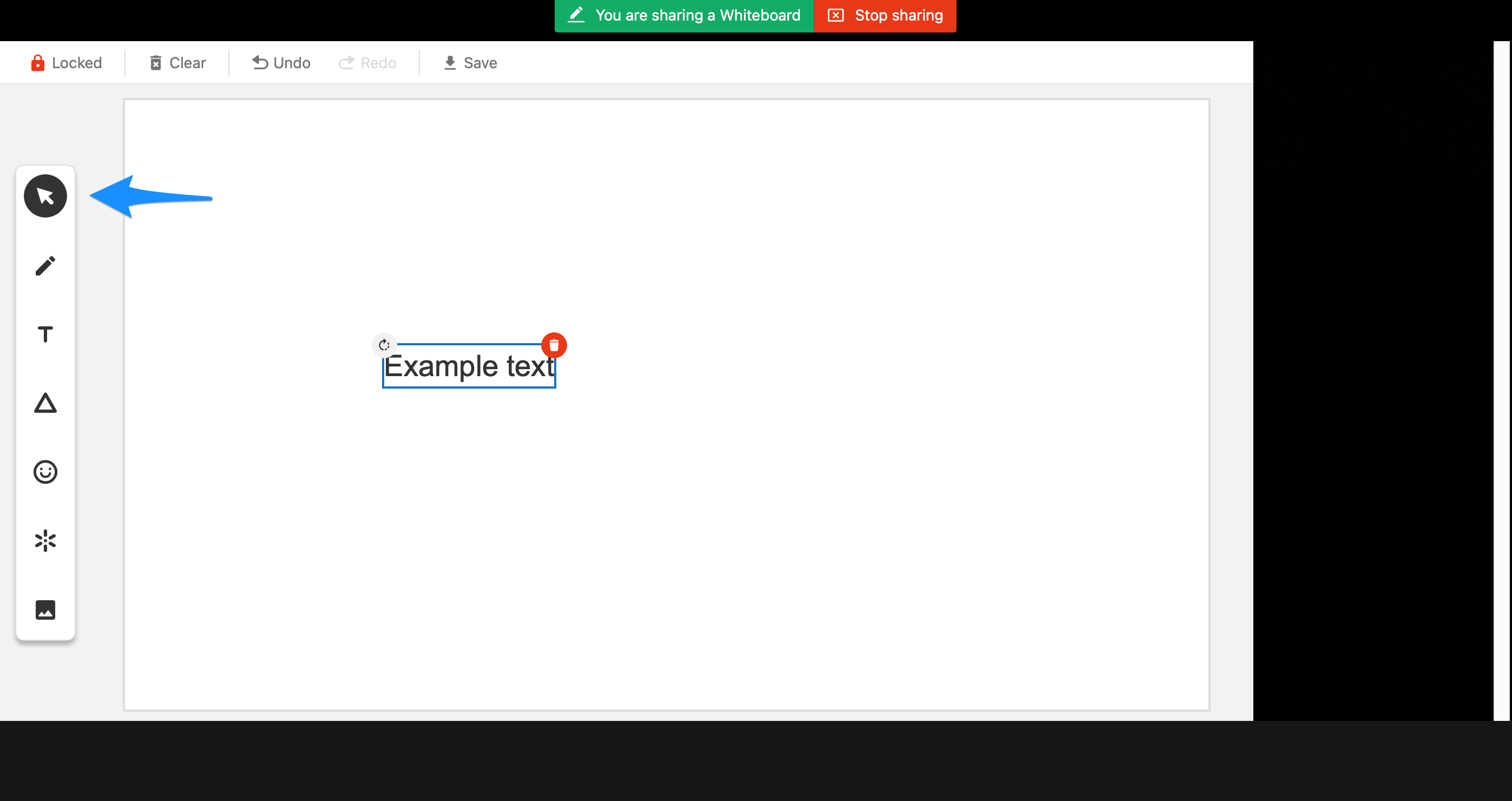Click the rotate handle on the text box
The width and height of the screenshot is (1512, 801).
384,345
